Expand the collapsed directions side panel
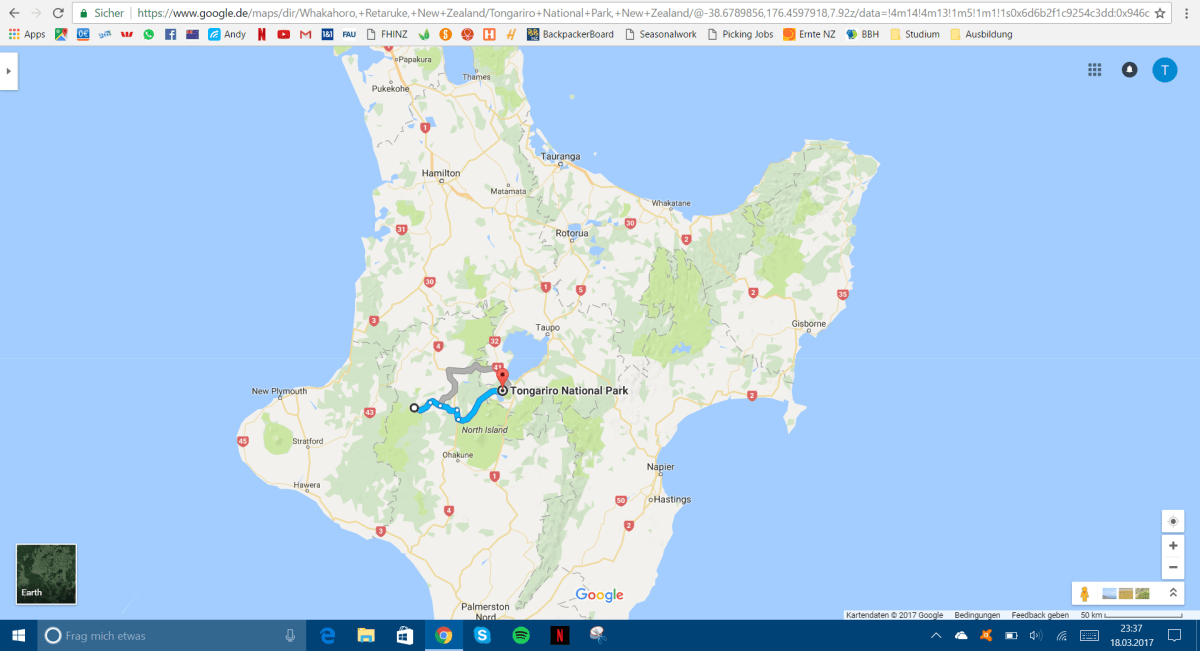 [x=8, y=71]
